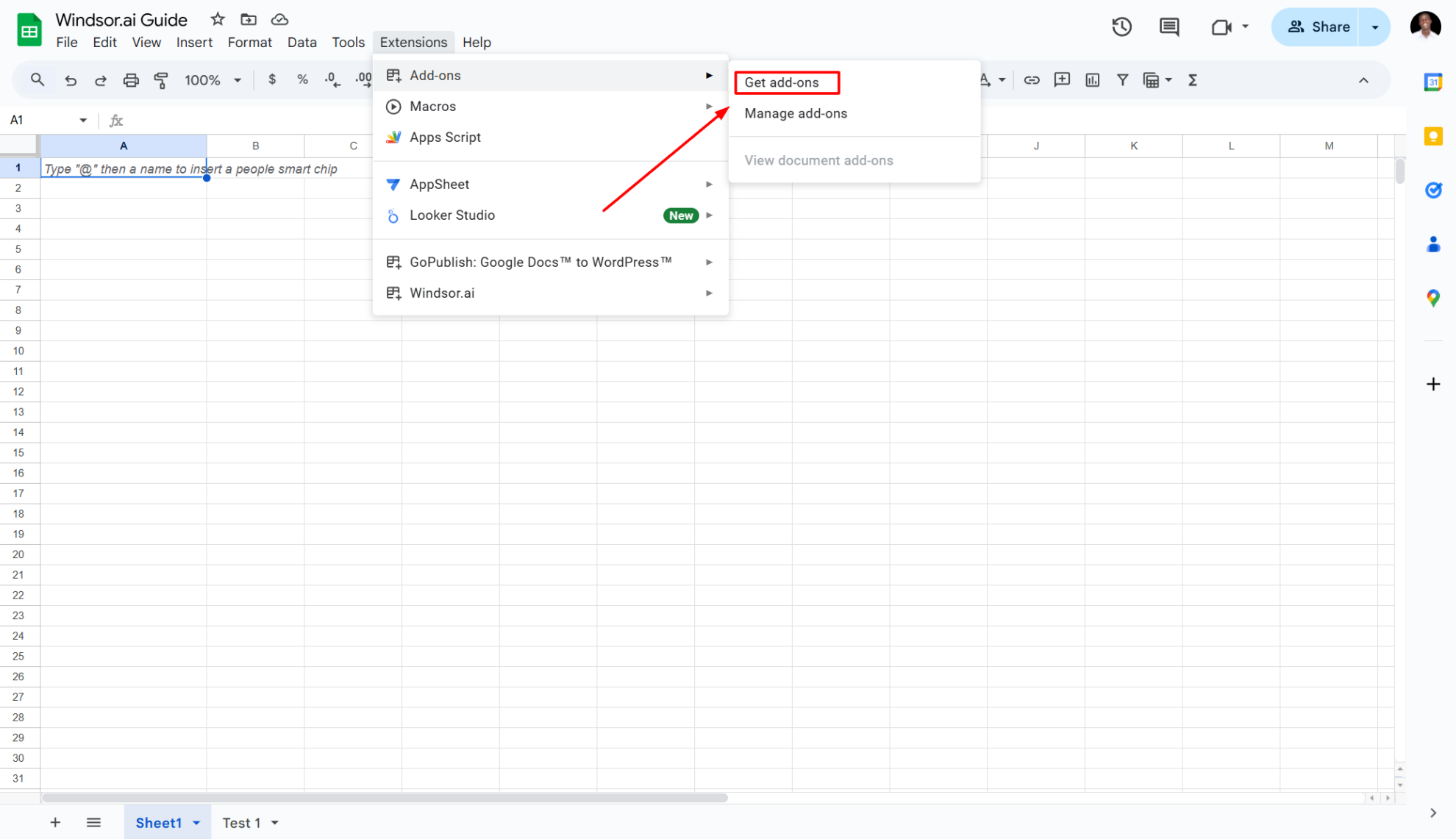1456x839 pixels.
Task: Open the Help menu
Action: [x=477, y=42]
